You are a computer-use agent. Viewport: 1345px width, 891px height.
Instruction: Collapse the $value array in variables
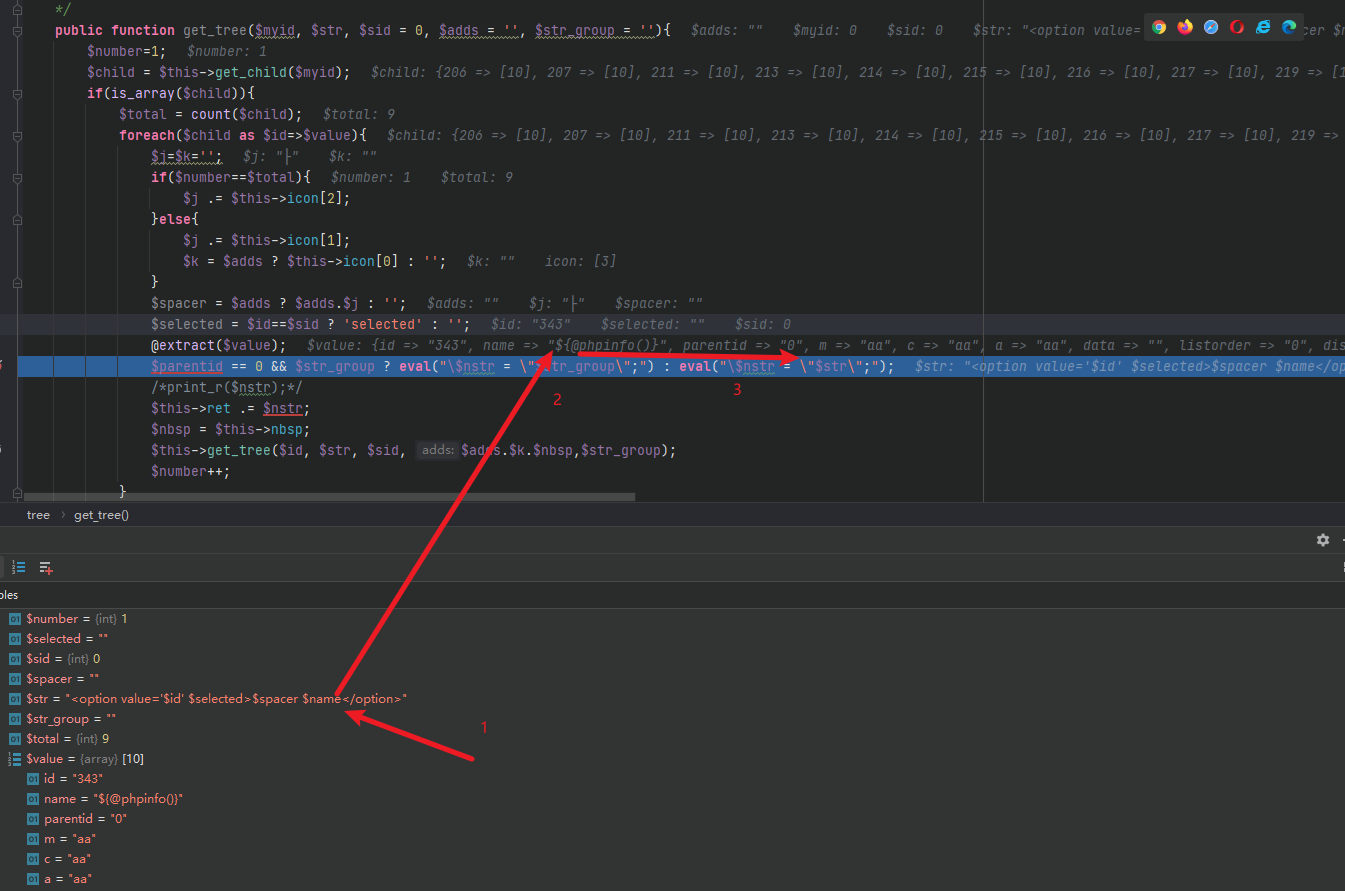[x=15, y=759]
